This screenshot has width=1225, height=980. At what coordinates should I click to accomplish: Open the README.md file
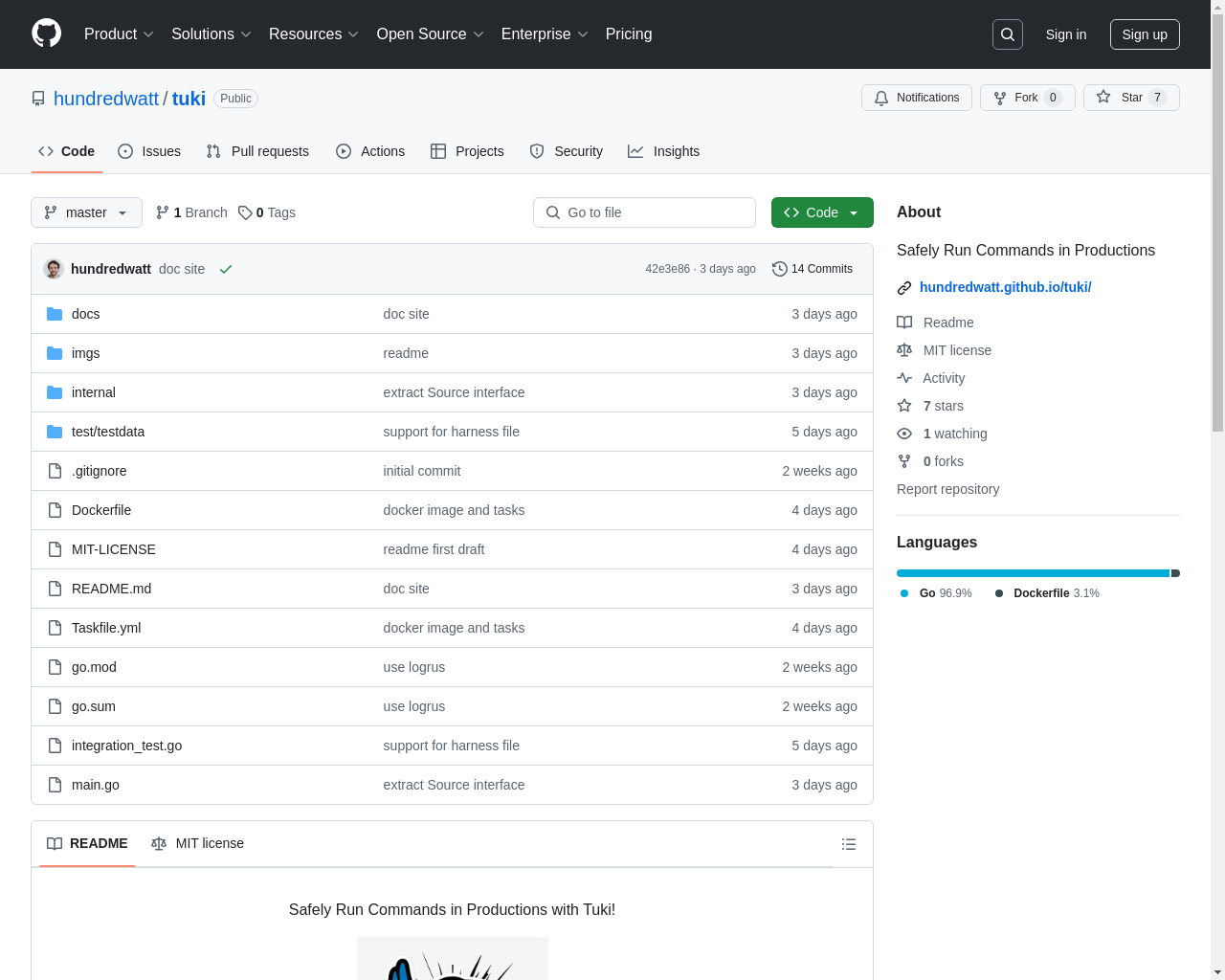(111, 589)
